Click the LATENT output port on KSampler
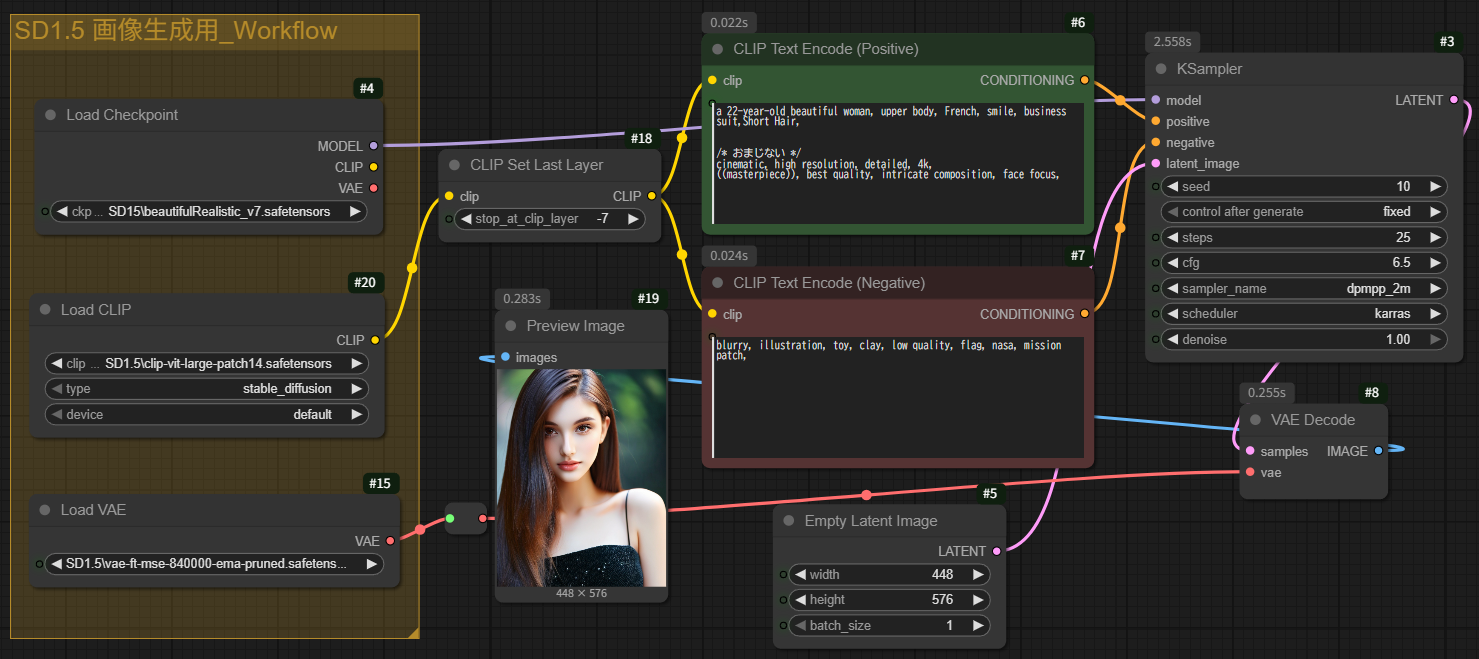 (1453, 100)
